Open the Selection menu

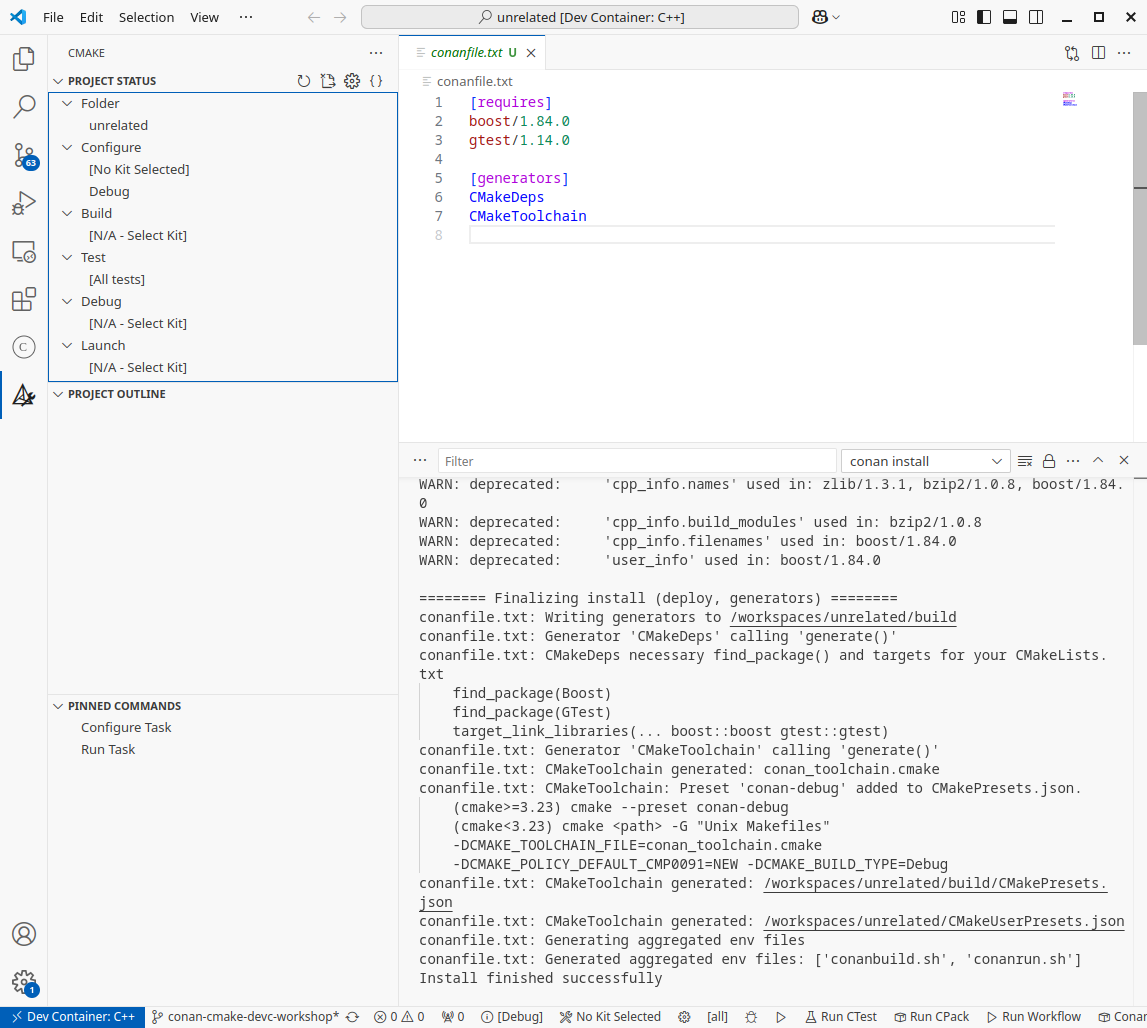click(x=146, y=17)
